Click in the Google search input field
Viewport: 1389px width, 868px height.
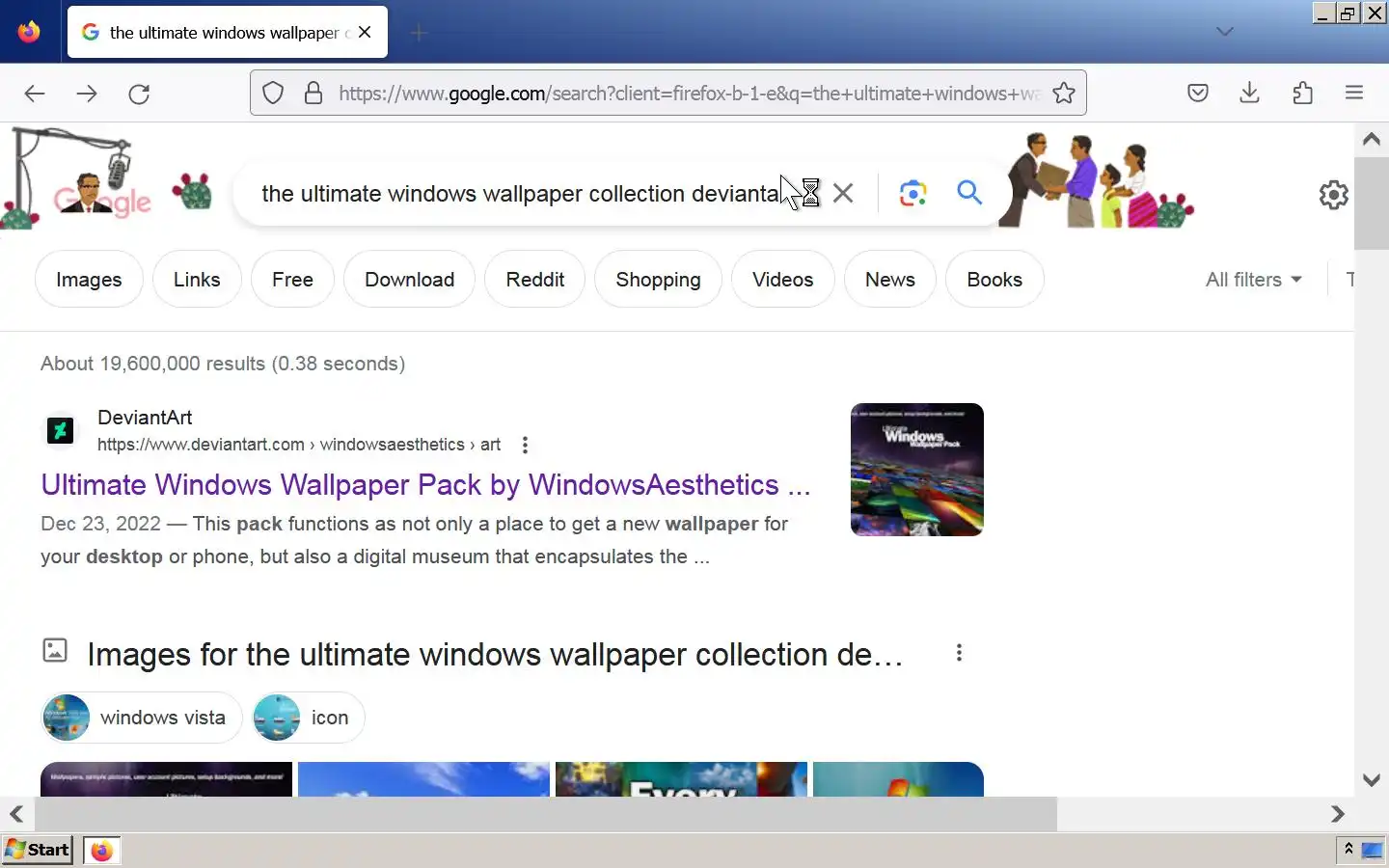tap(521, 194)
